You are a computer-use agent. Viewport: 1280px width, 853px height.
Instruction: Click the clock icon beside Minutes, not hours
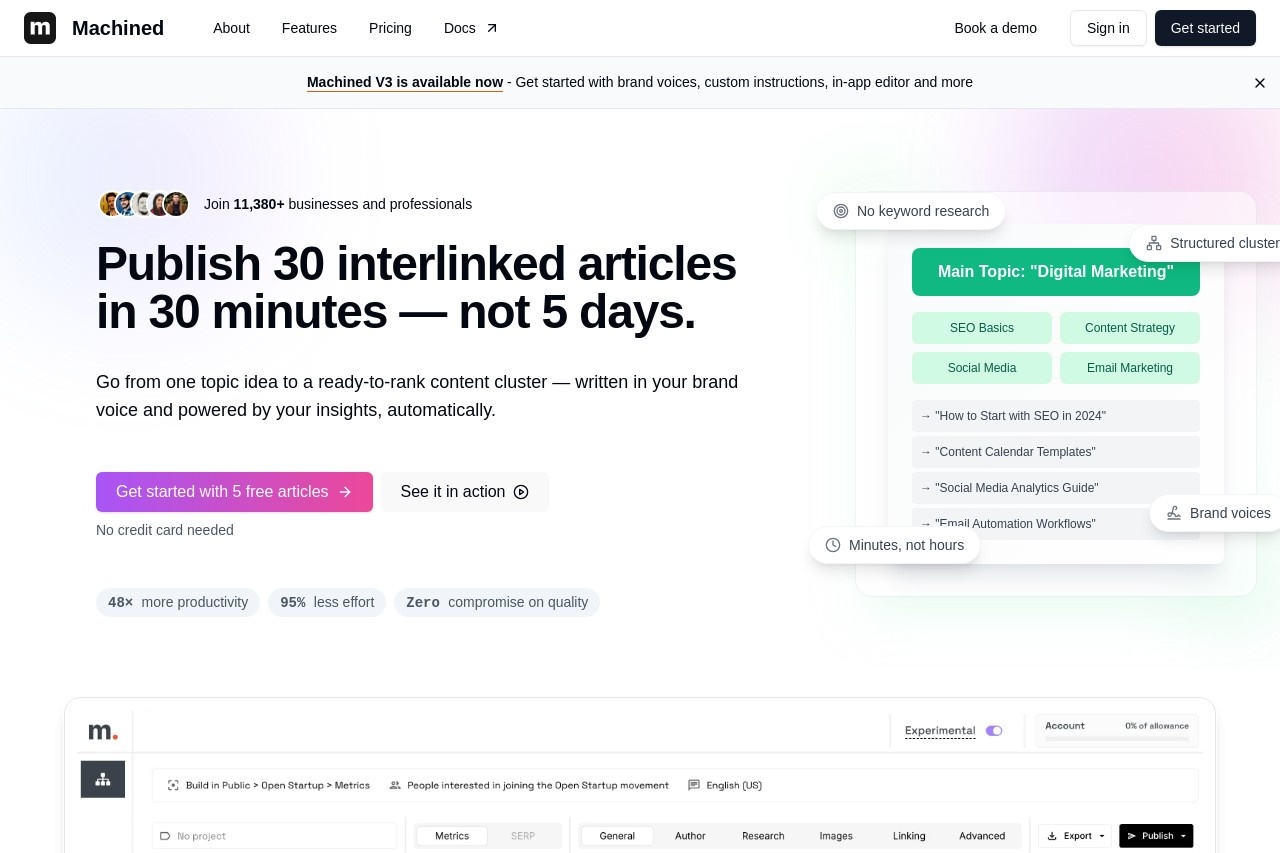pyautogui.click(x=833, y=545)
